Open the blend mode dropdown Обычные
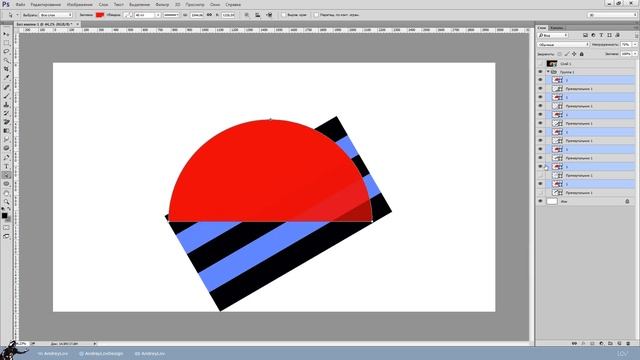640x360 pixels. coord(563,44)
